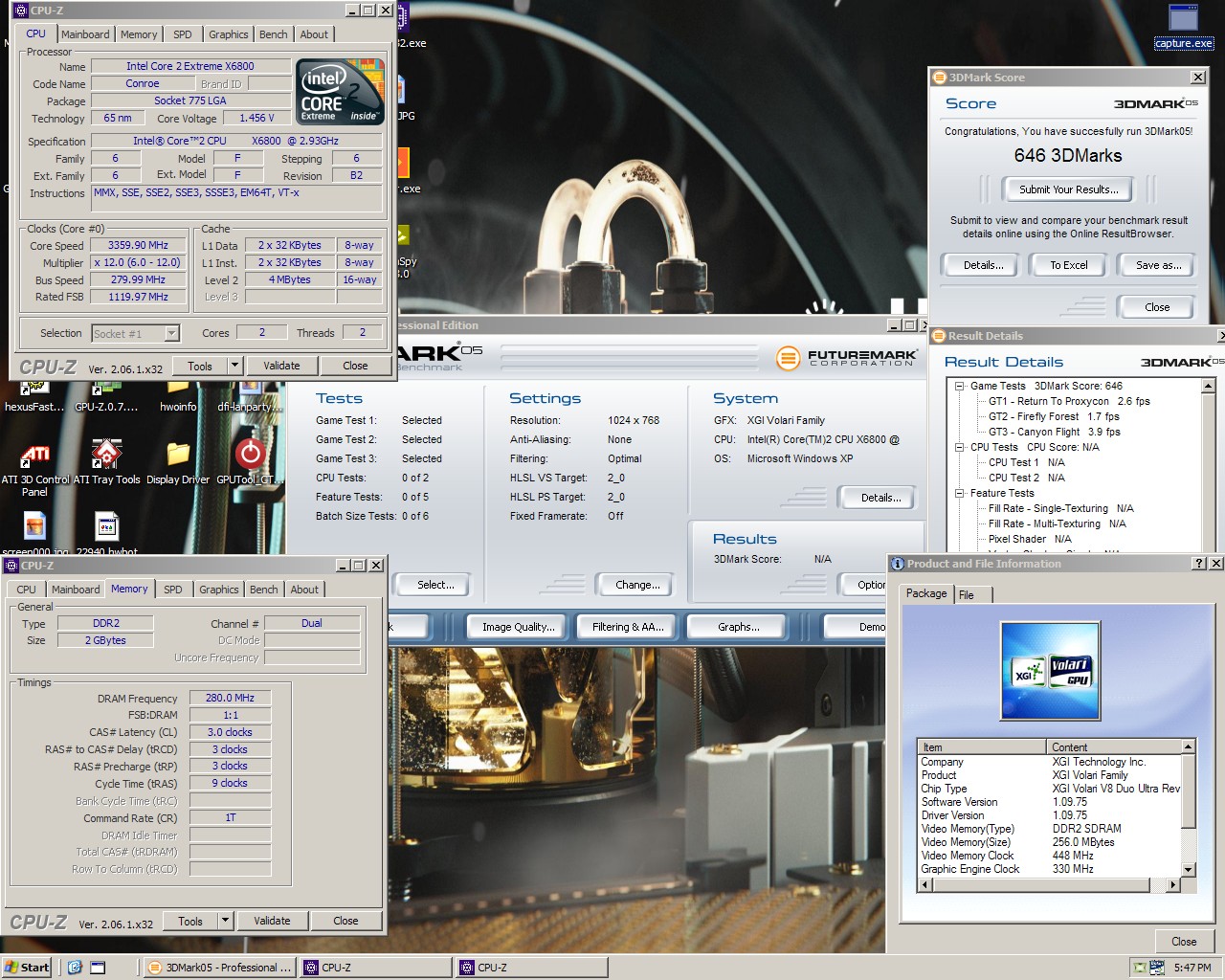Collapse the Feature Tests tree node
Viewport: 1225px width, 980px height.
959,493
